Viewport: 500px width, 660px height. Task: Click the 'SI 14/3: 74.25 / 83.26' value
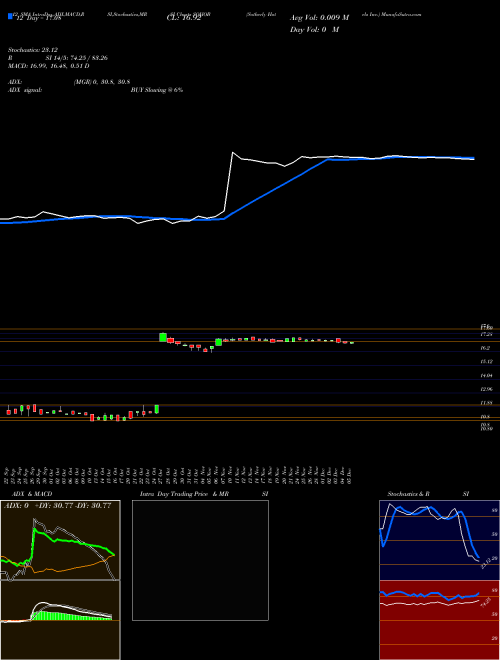click(77, 58)
